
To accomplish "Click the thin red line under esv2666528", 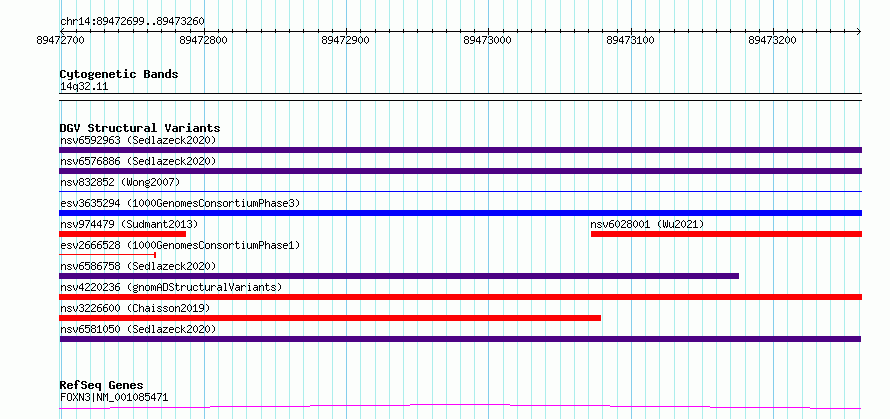I will click(107, 255).
